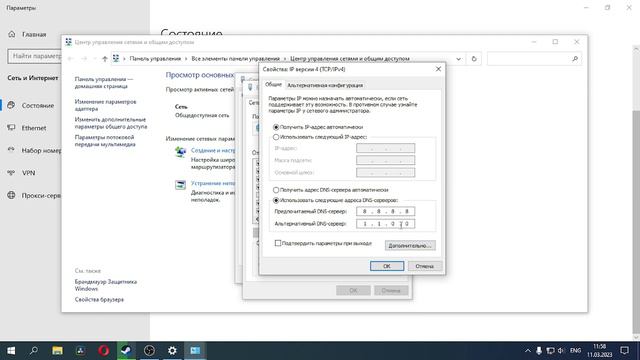Expand the address bar history dropdown

(x=458, y=59)
